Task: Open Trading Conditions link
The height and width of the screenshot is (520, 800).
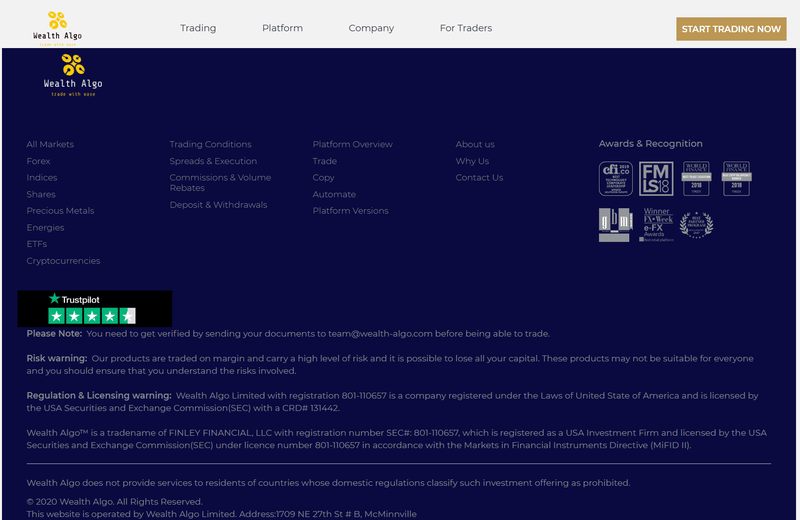Action: (x=210, y=144)
